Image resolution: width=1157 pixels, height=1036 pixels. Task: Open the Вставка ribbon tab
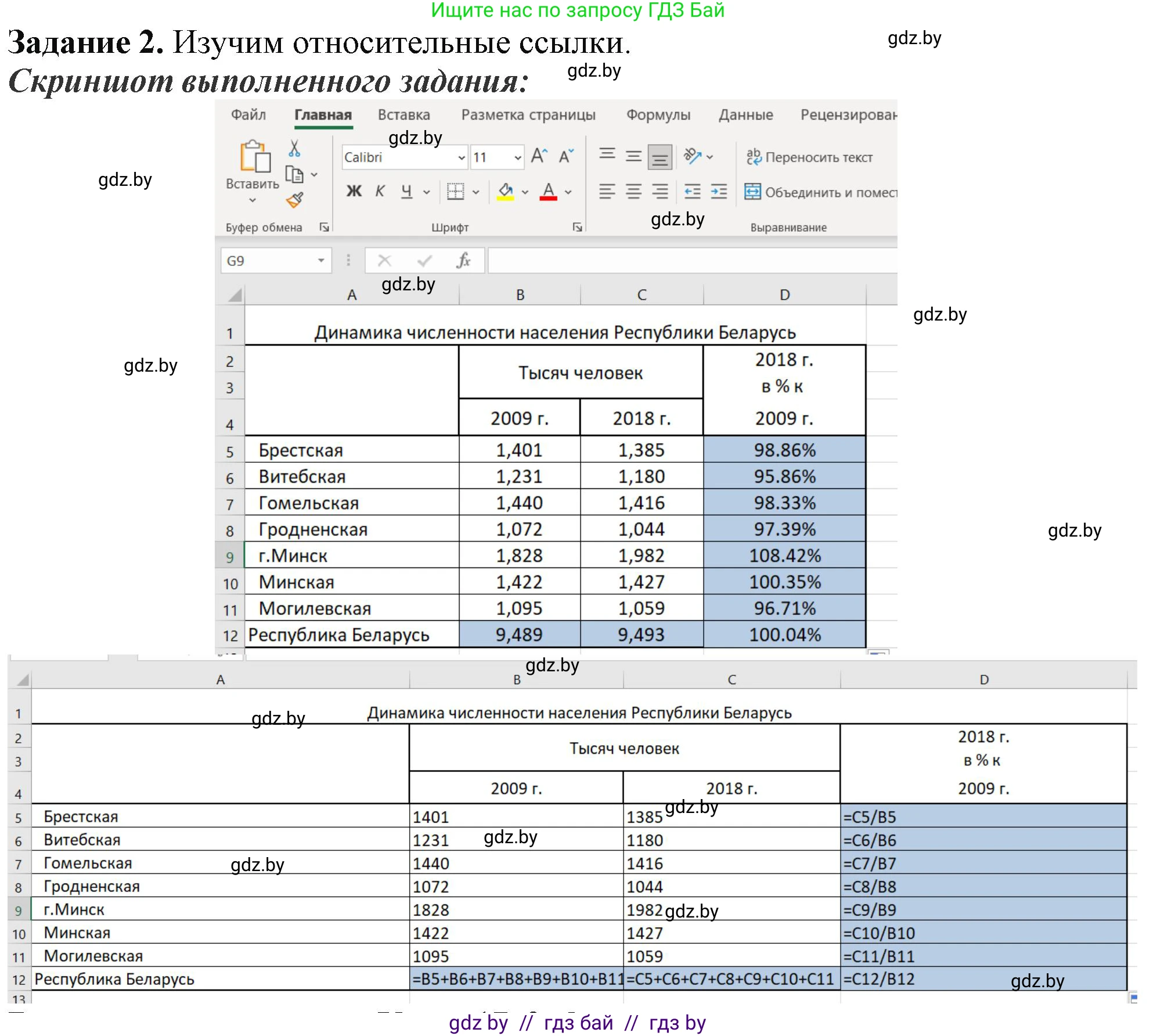tap(403, 115)
